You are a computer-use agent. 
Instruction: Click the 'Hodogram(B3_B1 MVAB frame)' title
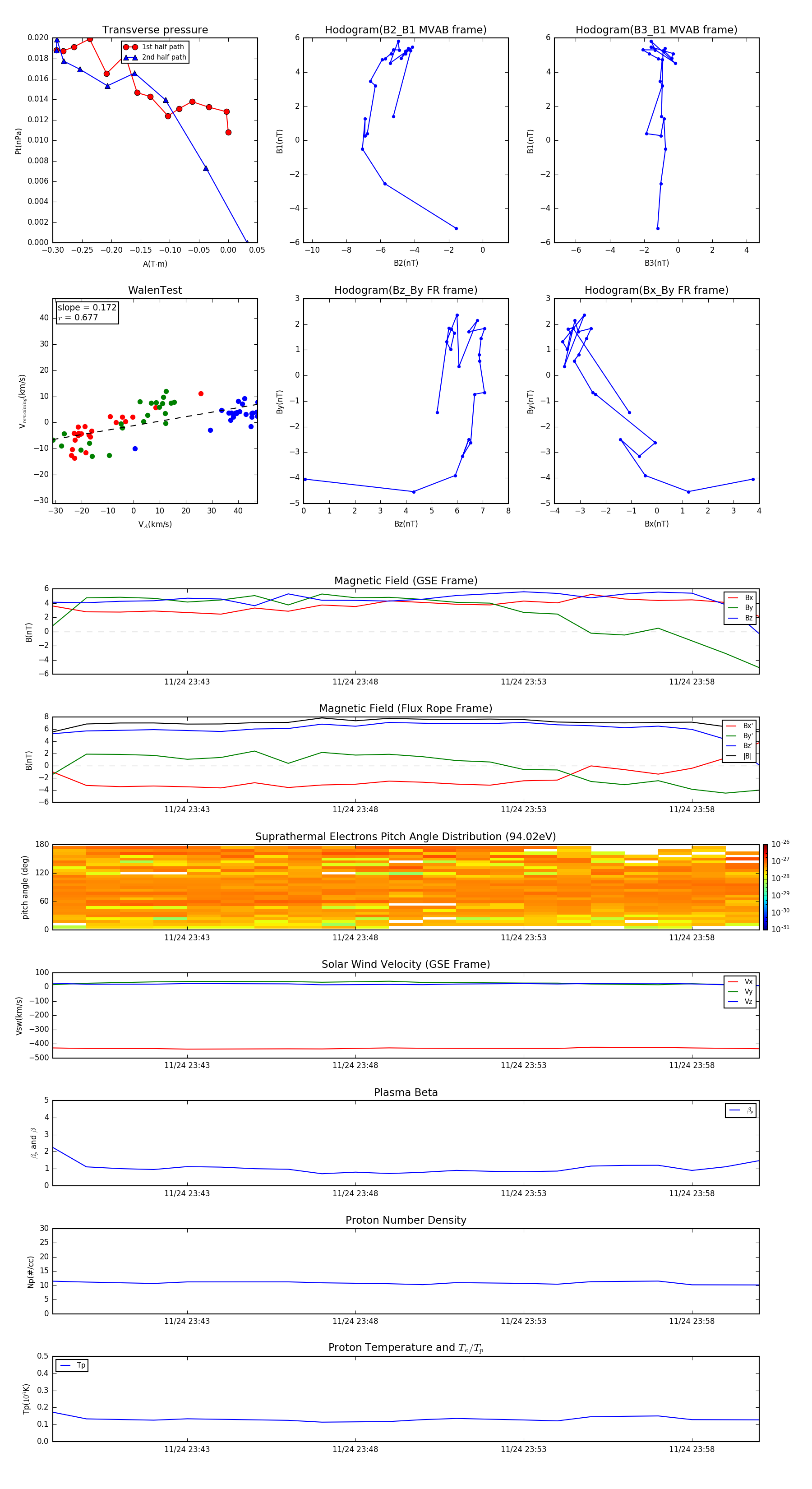(656, 30)
